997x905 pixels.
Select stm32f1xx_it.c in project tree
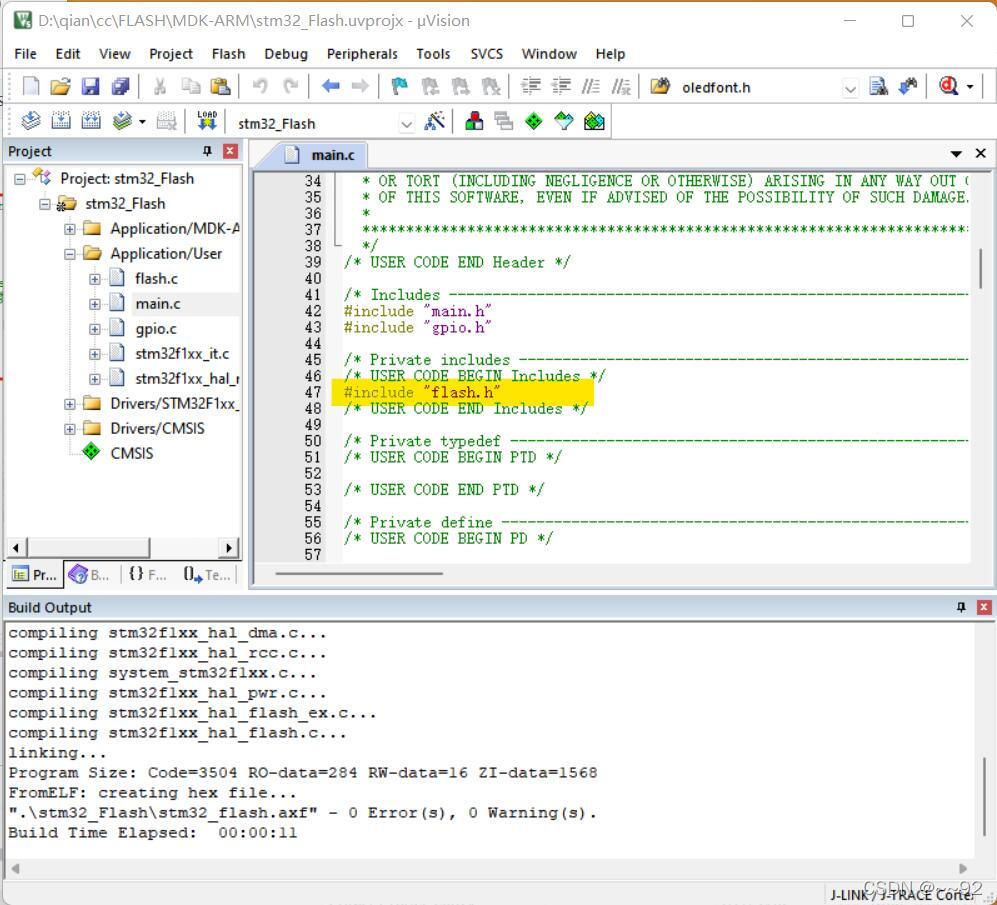(182, 354)
